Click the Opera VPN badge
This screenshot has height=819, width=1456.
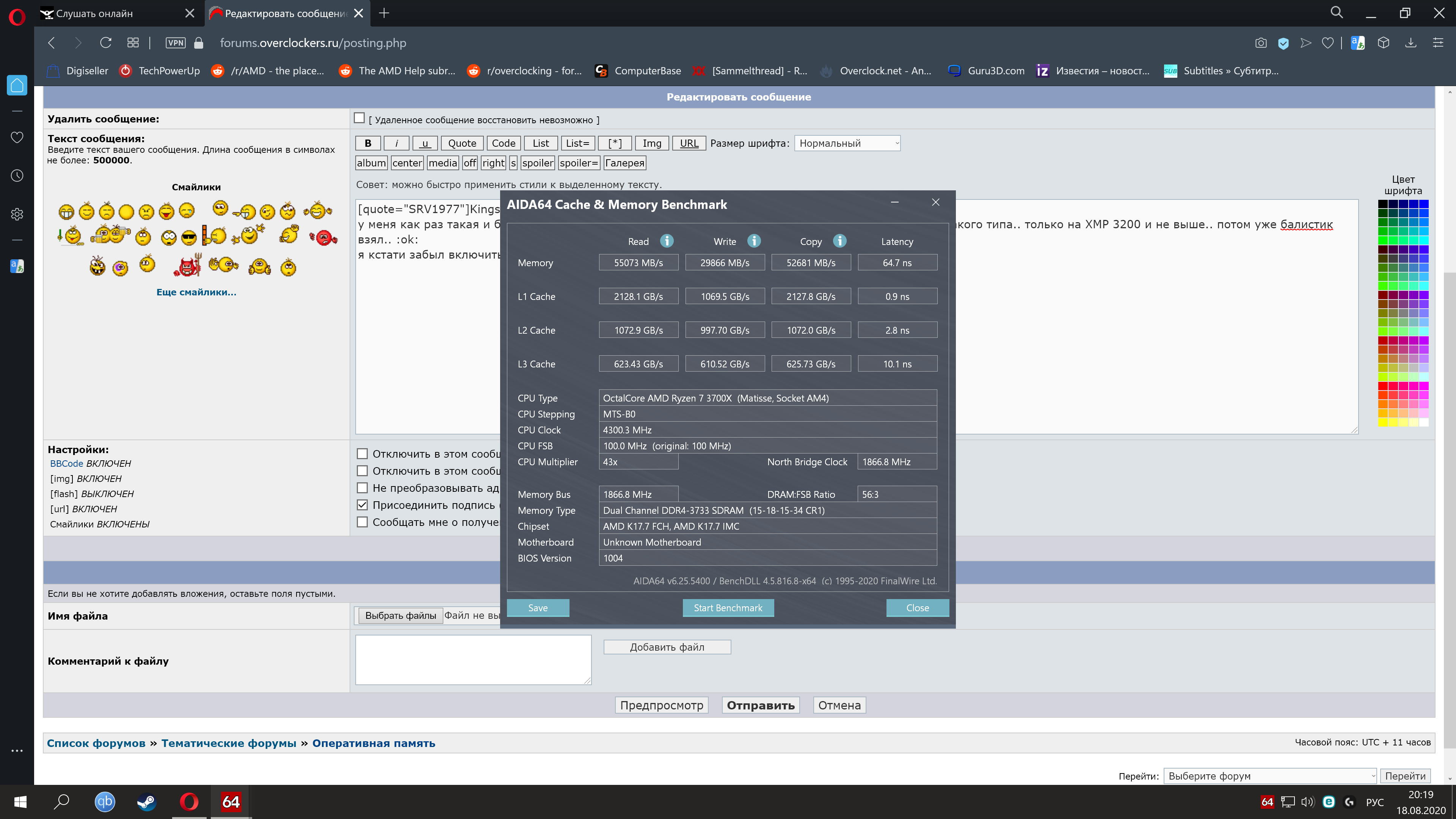(175, 43)
